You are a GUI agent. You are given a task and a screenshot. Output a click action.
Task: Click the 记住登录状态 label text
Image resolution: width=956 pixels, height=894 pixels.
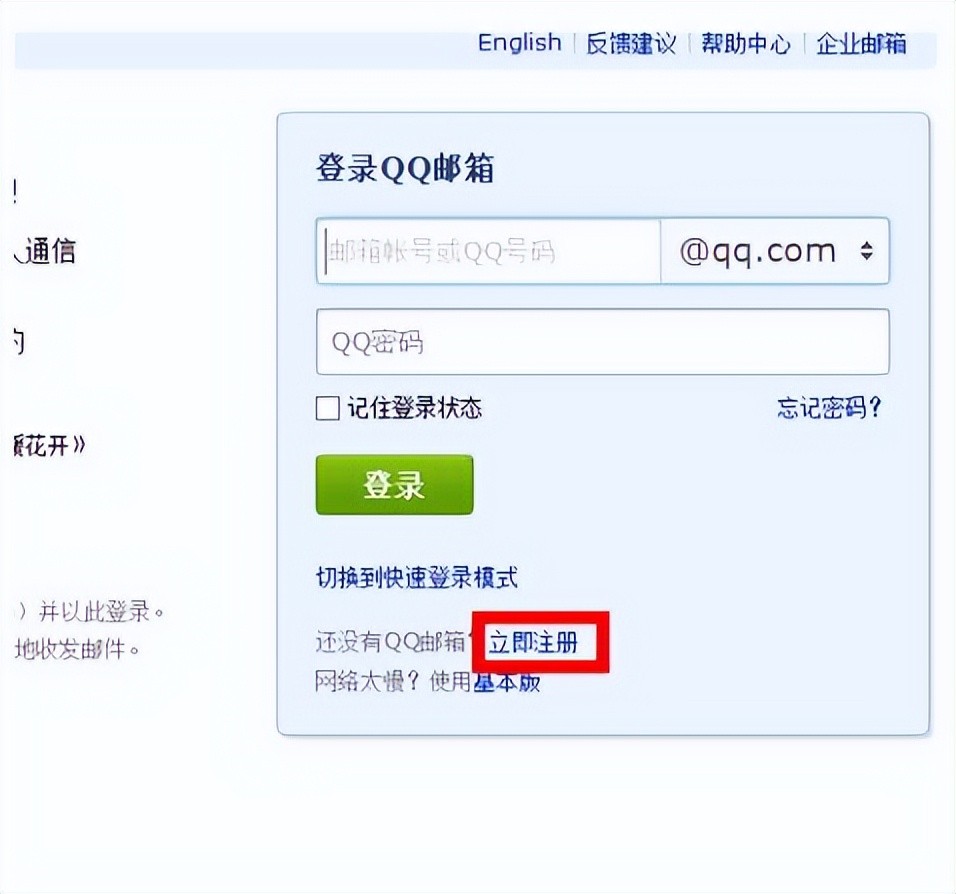[x=414, y=408]
